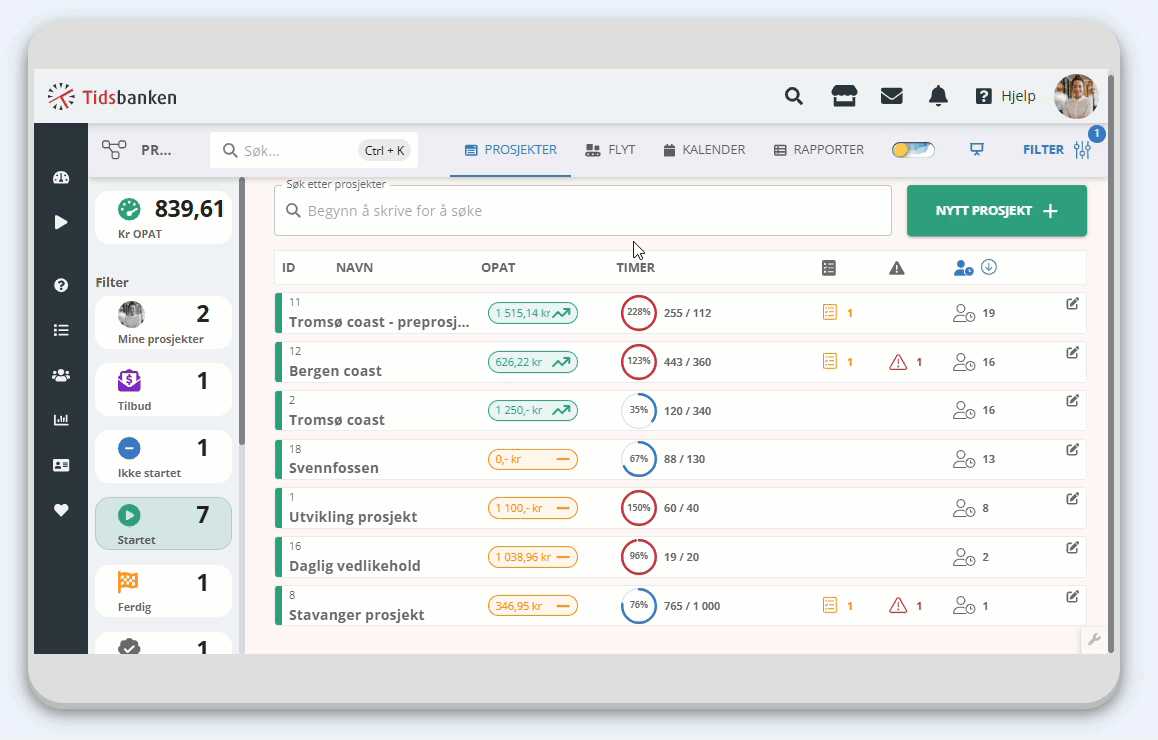This screenshot has height=740, width=1158.
Task: Click the project hierarchy icon beside PR...
Action: tap(114, 150)
